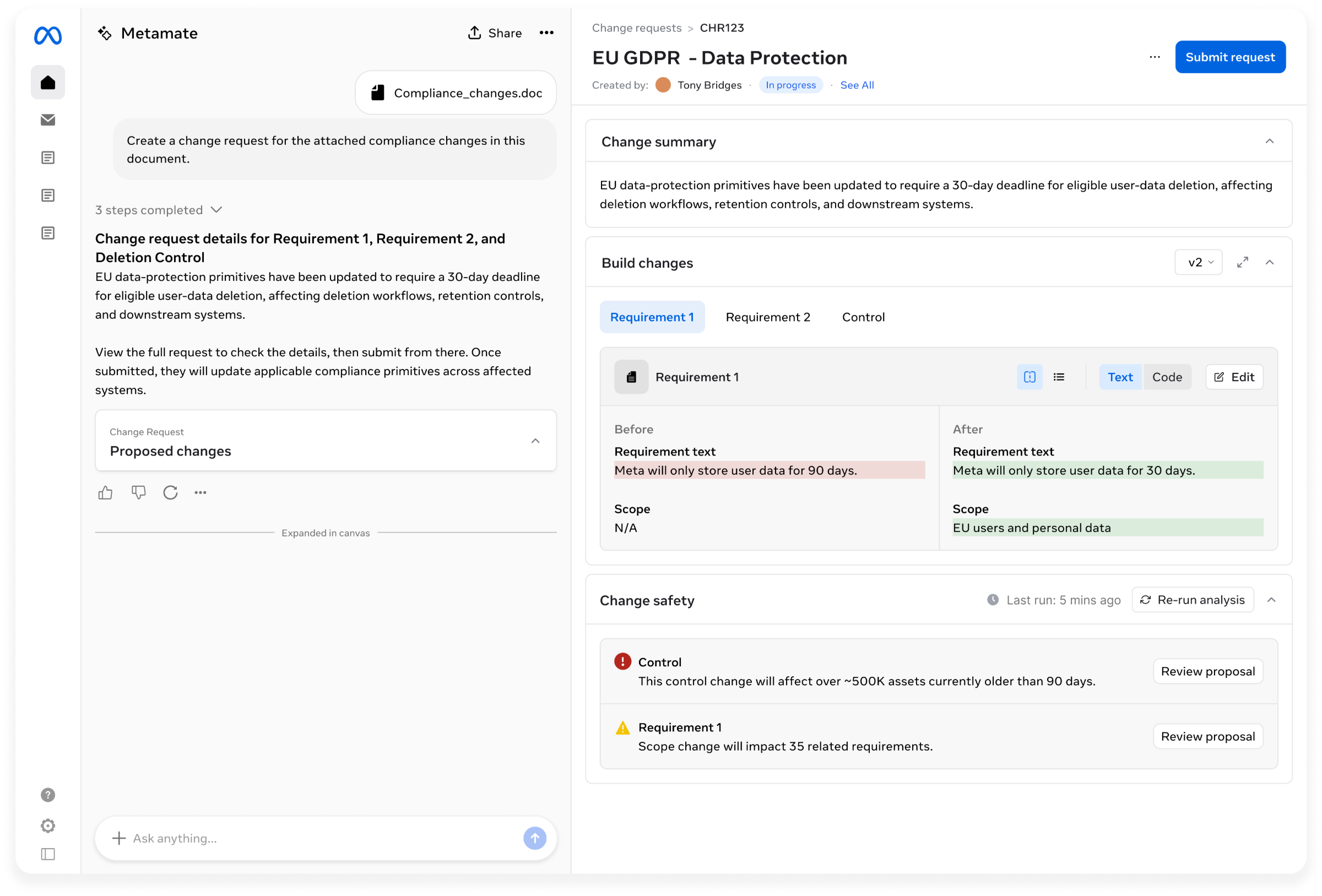Open the third document icon in sidebar
Image resolution: width=1322 pixels, height=896 pixels.
coord(48,233)
